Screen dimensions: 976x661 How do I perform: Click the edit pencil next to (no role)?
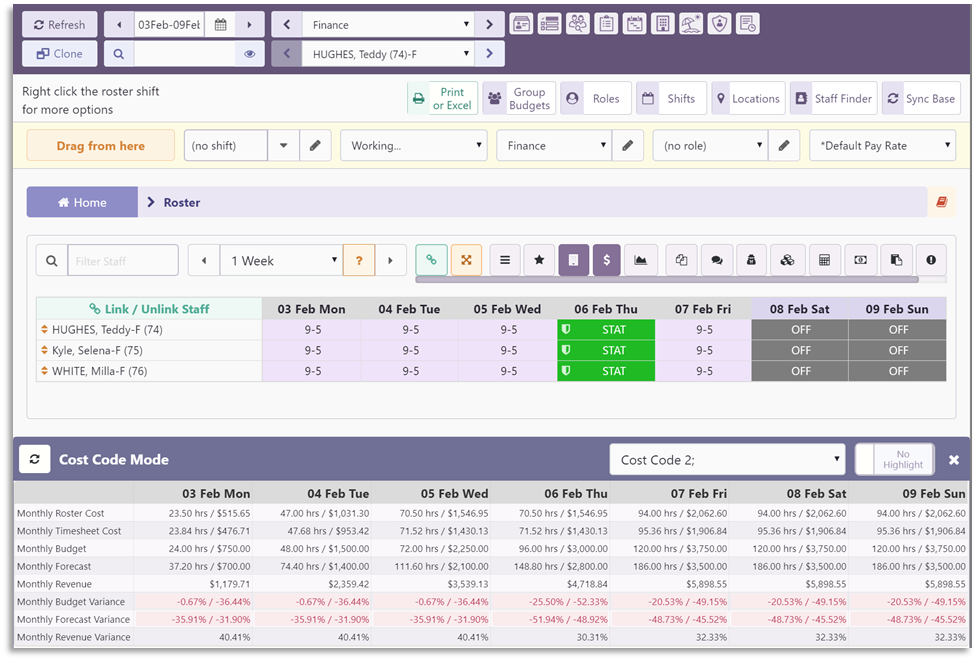coord(784,146)
